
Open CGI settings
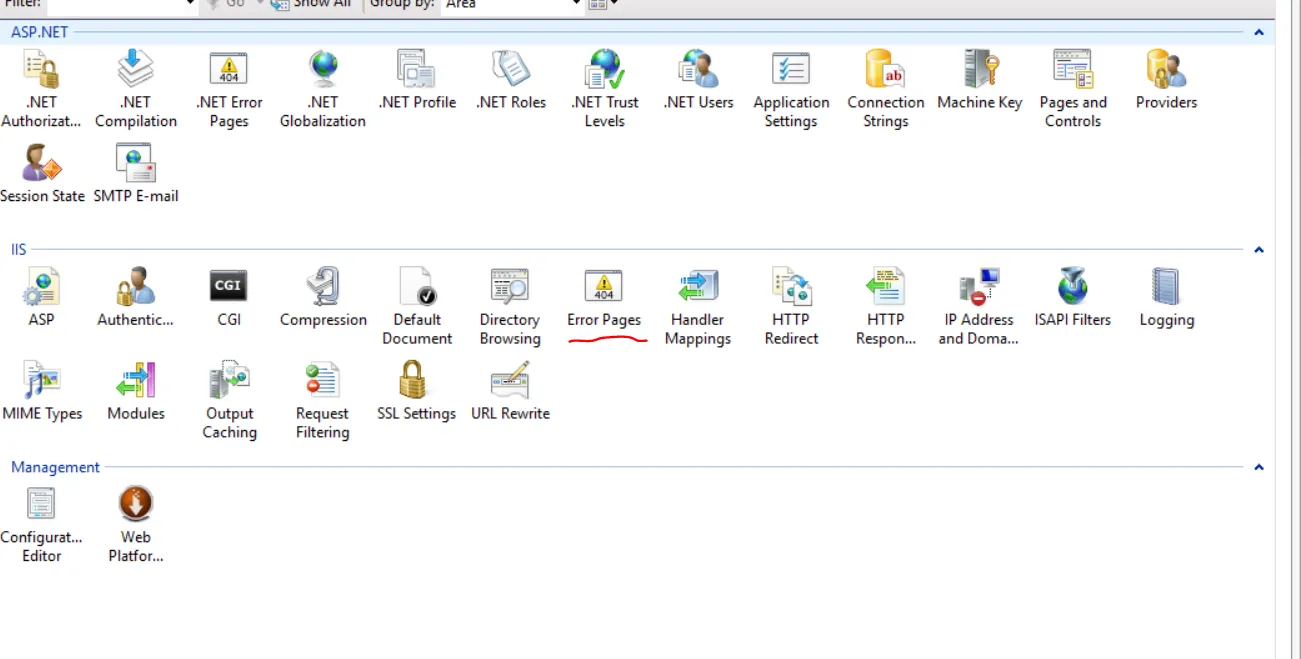pyautogui.click(x=229, y=298)
